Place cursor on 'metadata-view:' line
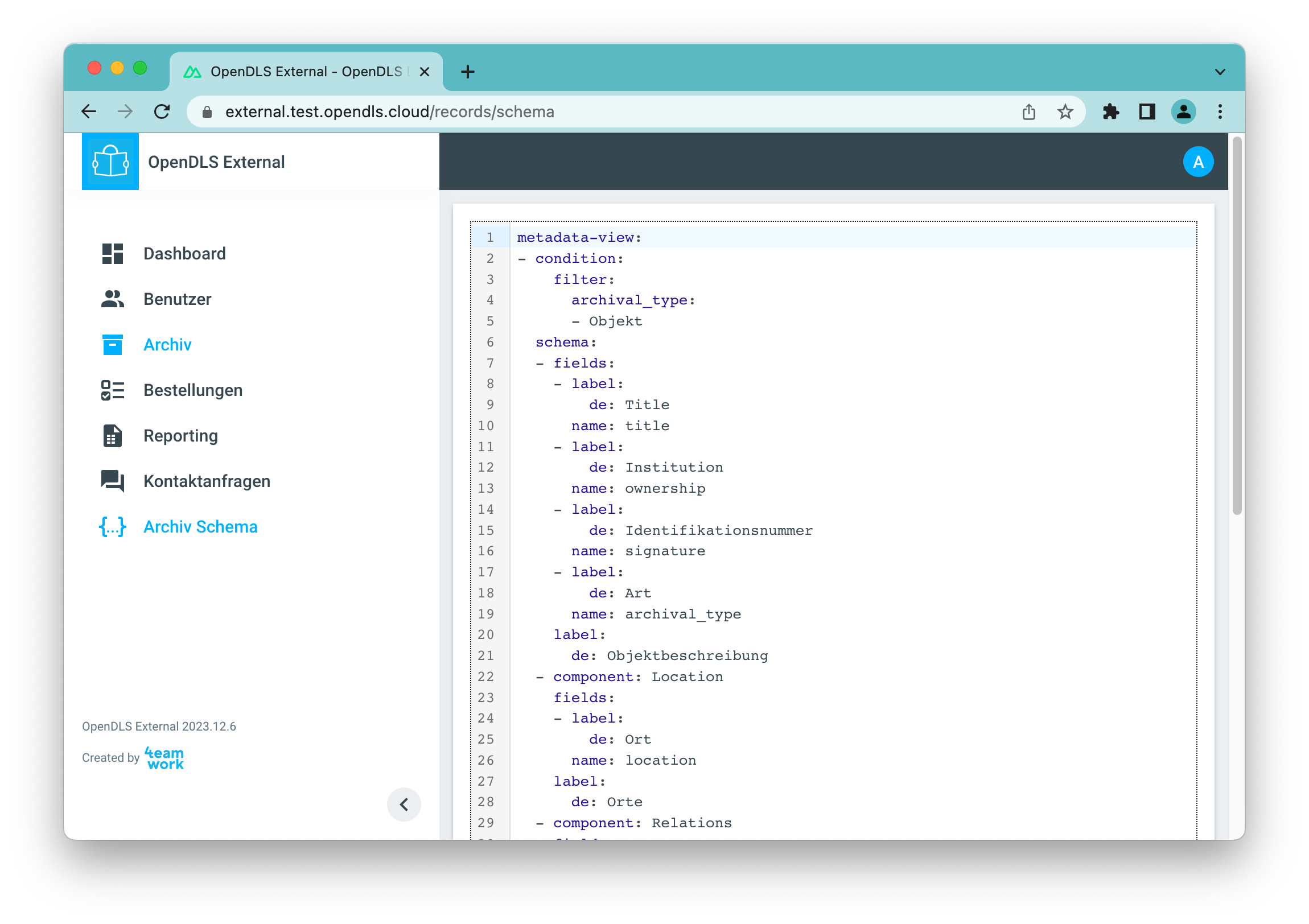1309x924 pixels. pos(579,237)
